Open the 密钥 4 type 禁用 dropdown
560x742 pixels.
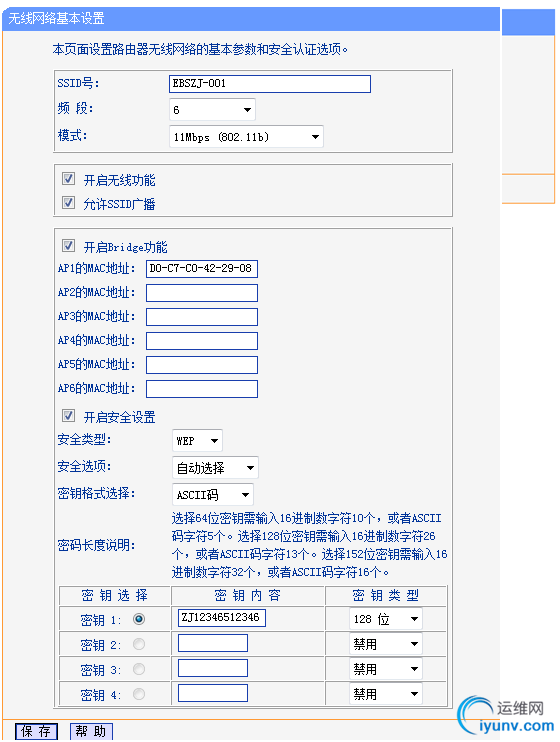point(386,694)
